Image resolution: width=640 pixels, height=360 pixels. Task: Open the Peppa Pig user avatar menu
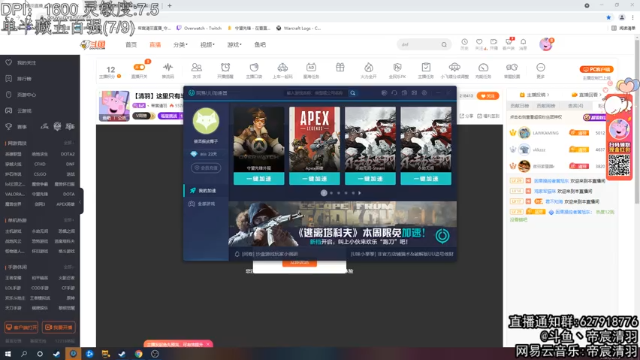[546, 44]
